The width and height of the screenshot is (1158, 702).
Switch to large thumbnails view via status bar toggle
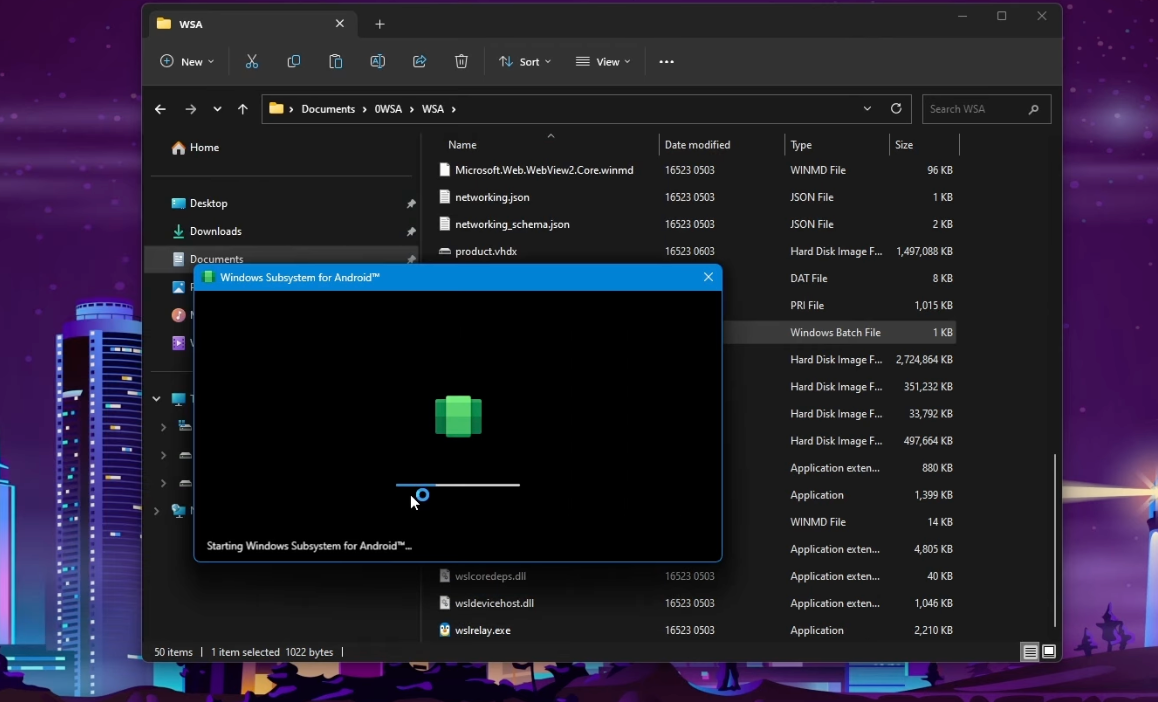tap(1049, 651)
